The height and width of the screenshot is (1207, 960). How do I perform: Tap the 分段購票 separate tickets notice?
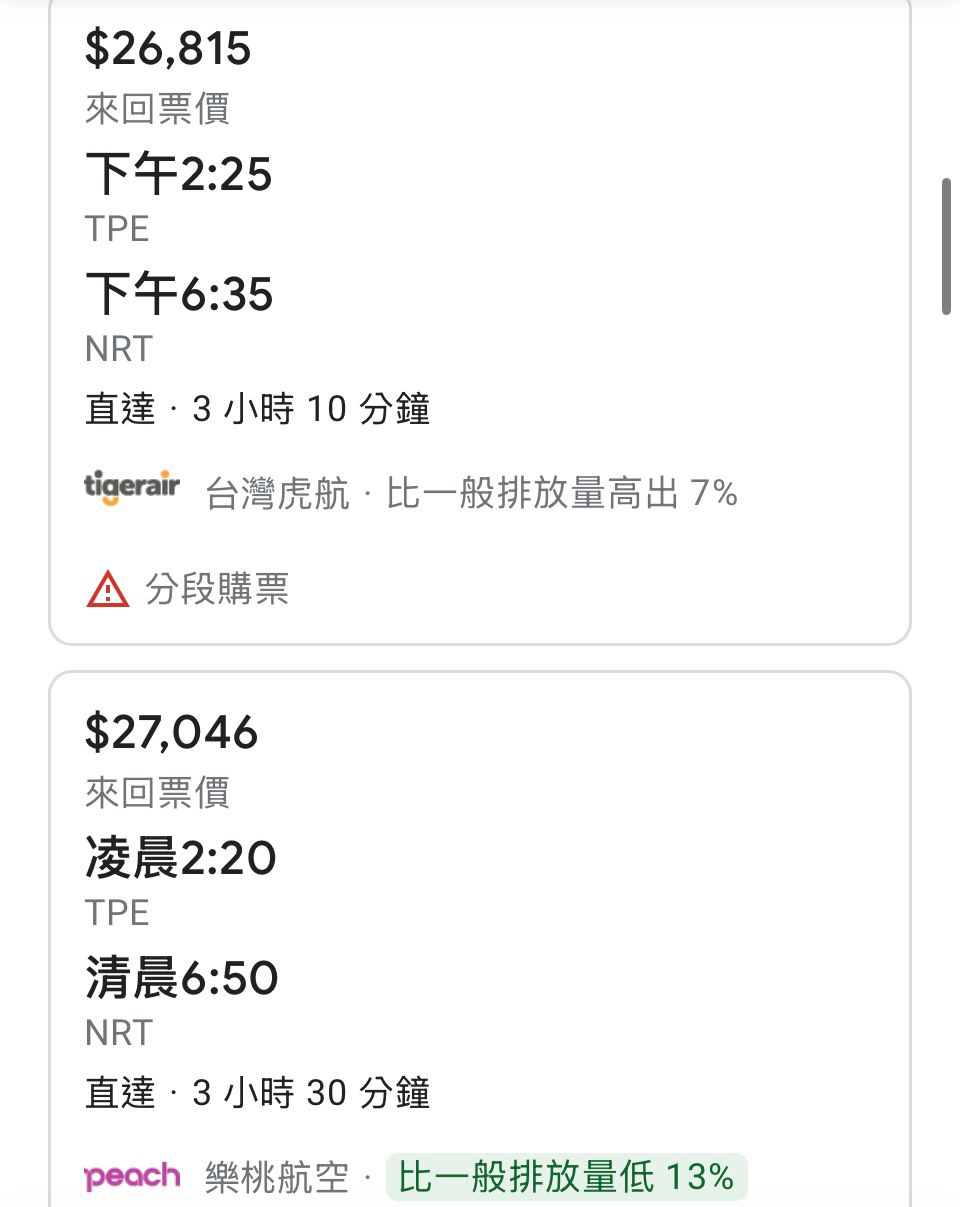(x=217, y=590)
